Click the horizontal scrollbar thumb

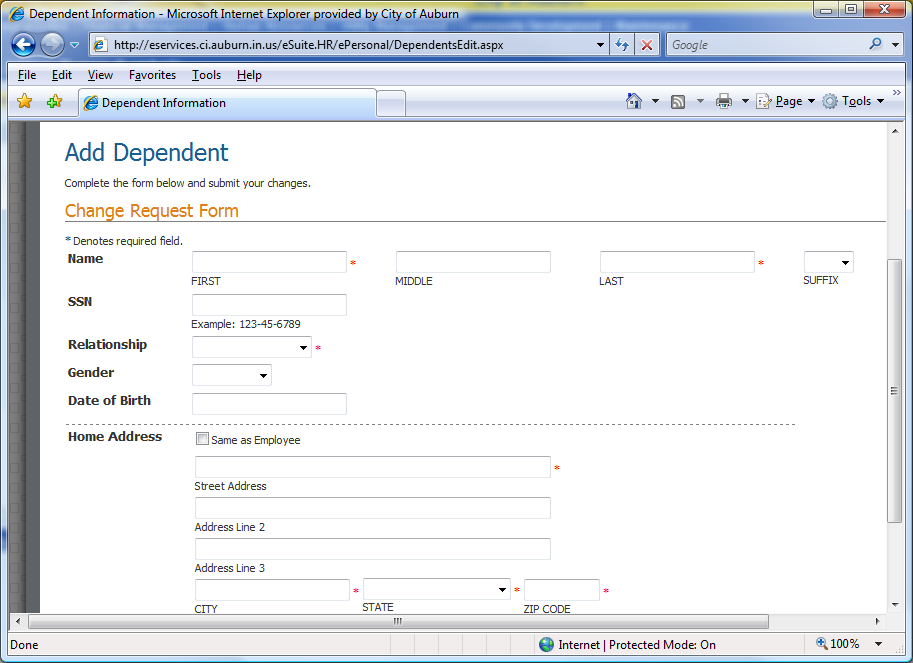(398, 621)
